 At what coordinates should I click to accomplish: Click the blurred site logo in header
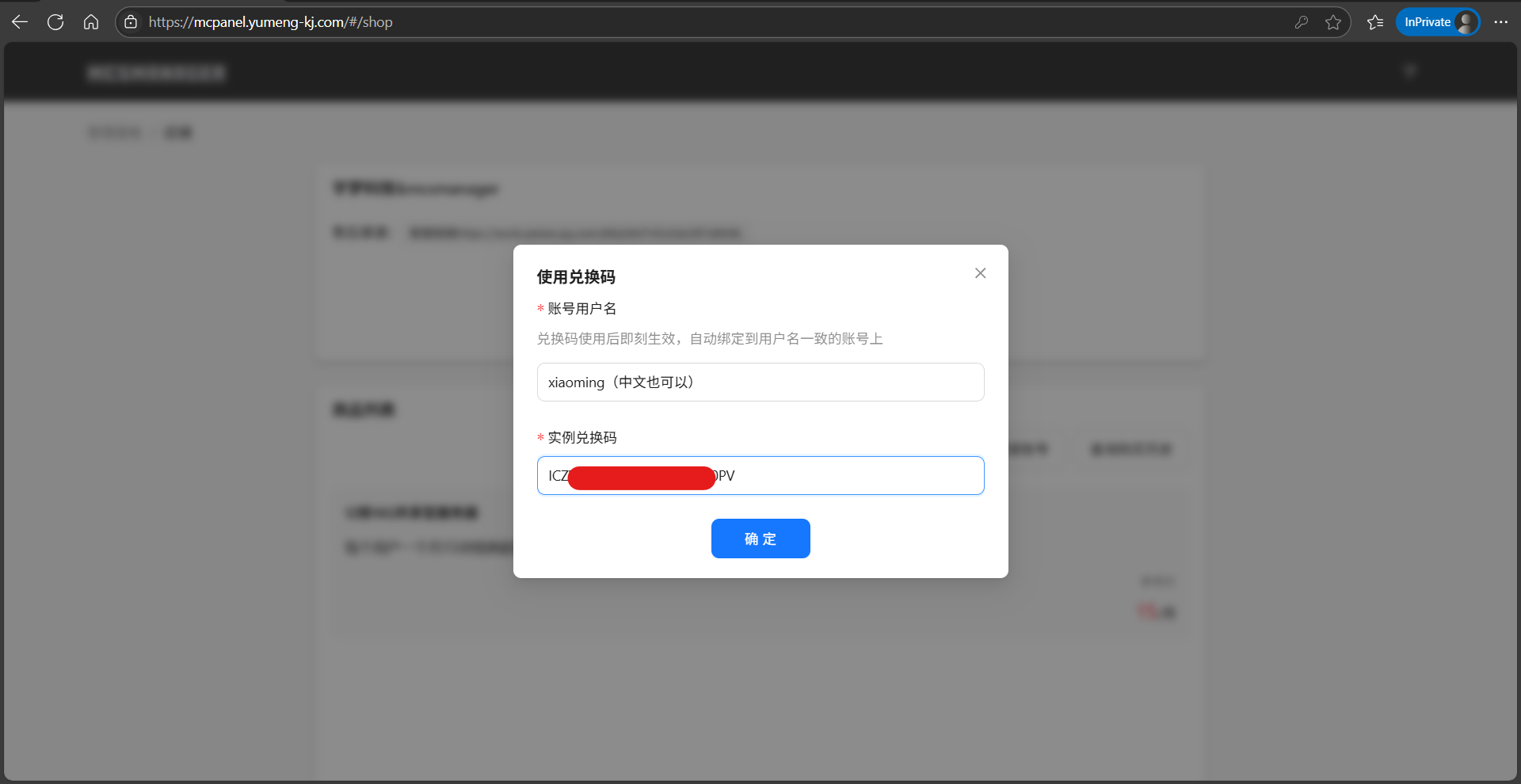(156, 74)
